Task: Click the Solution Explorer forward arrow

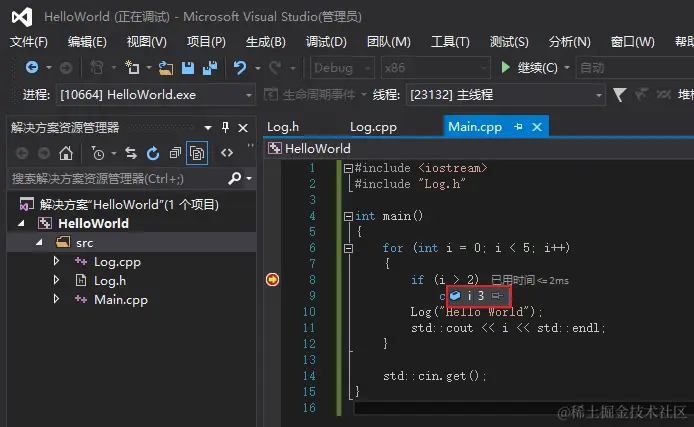Action: 44,153
